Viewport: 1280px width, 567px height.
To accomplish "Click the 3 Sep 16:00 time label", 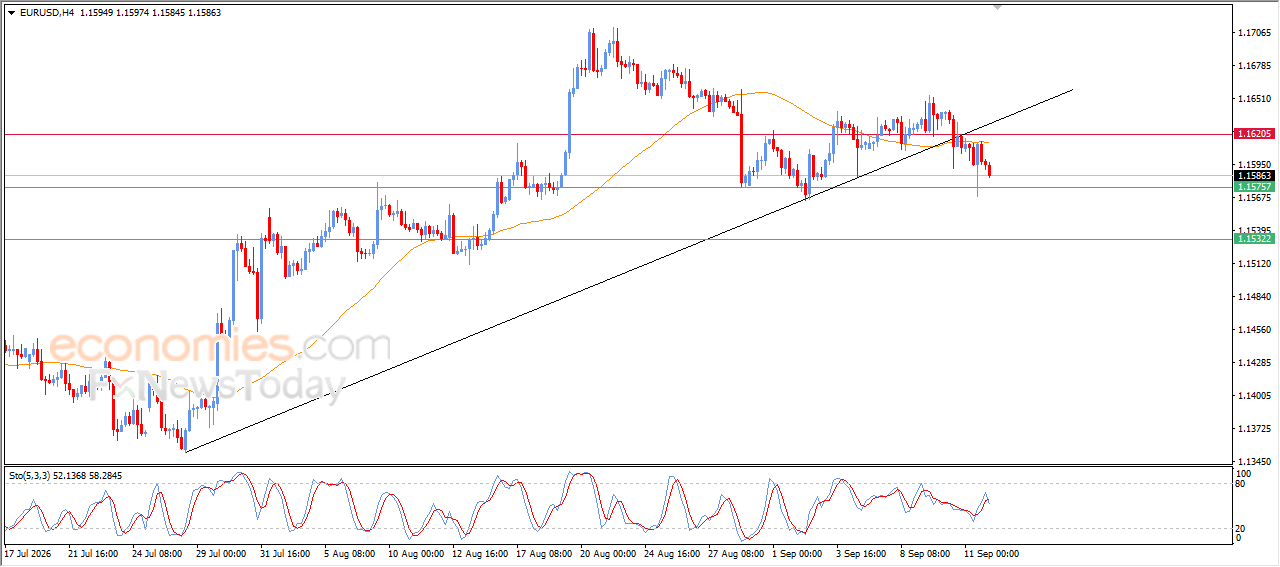I will [x=861, y=553].
